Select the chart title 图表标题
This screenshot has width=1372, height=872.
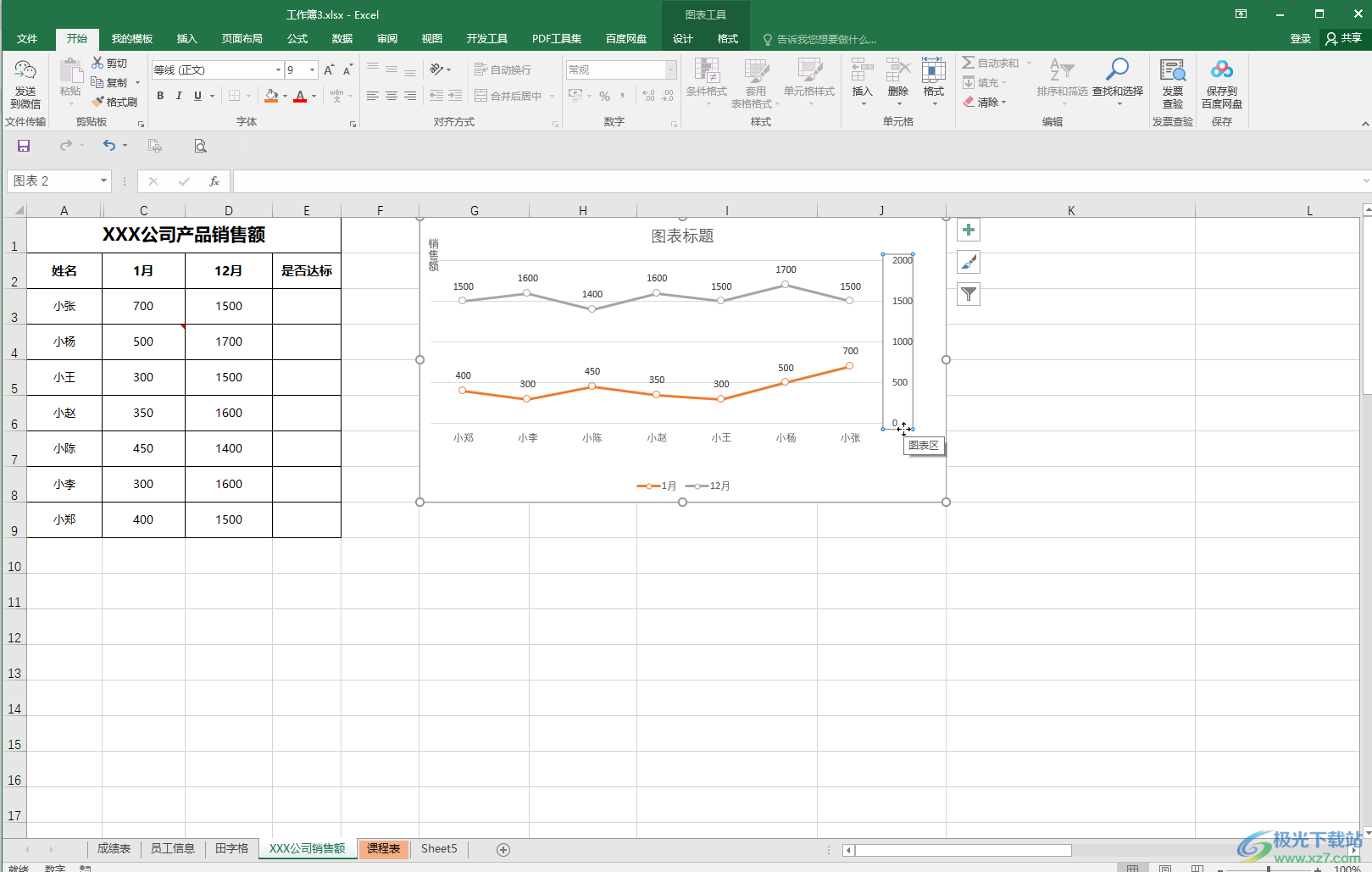(x=682, y=236)
